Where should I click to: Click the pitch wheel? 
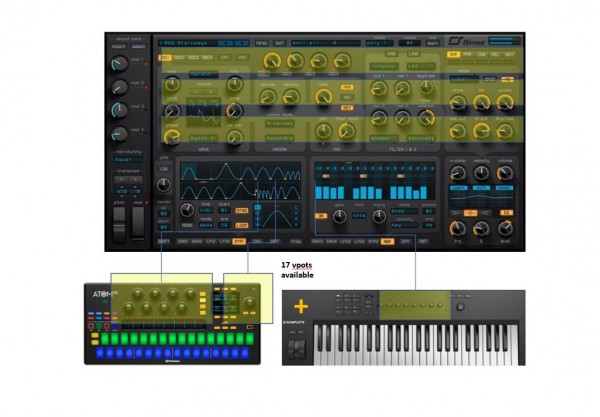tap(119, 225)
